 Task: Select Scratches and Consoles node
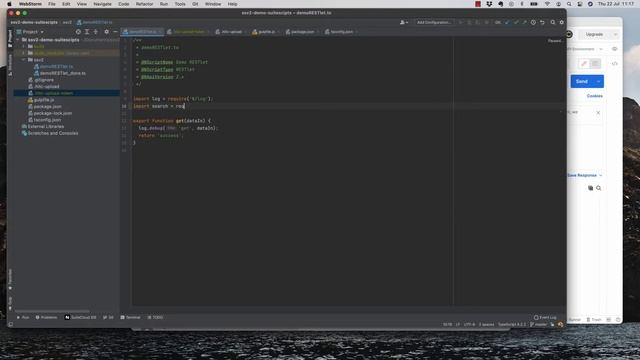53,133
